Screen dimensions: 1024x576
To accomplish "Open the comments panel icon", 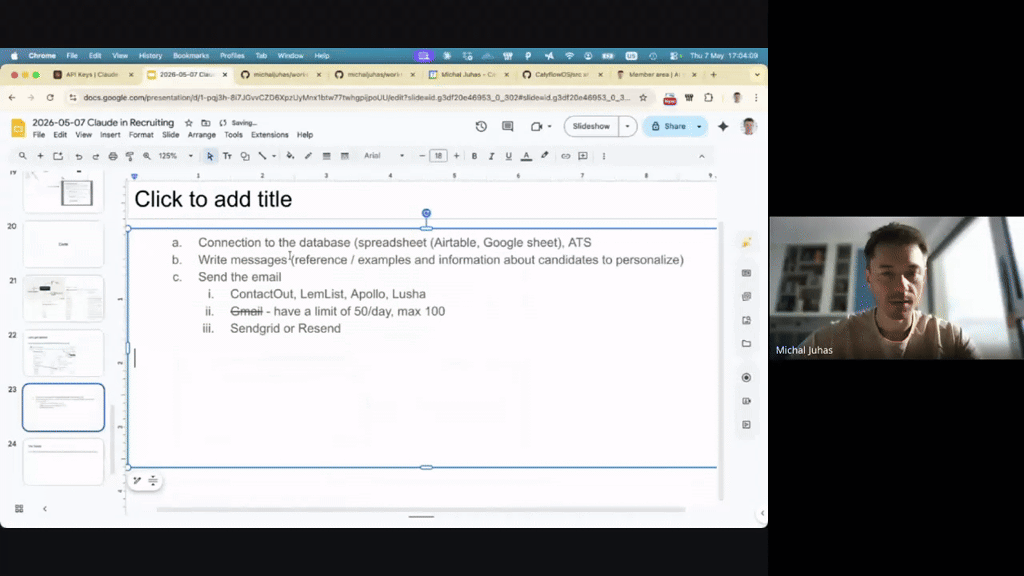I will (507, 127).
